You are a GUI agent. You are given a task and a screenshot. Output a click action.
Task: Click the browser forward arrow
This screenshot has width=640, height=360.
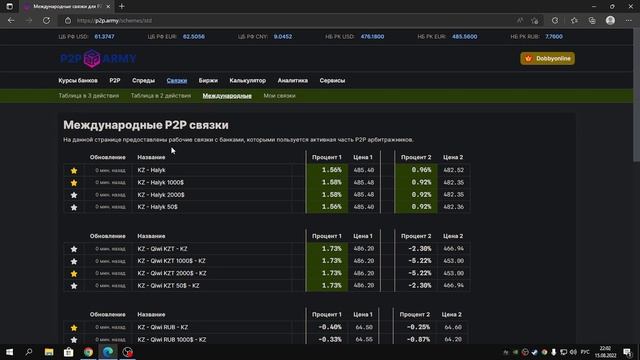pyautogui.click(x=29, y=20)
